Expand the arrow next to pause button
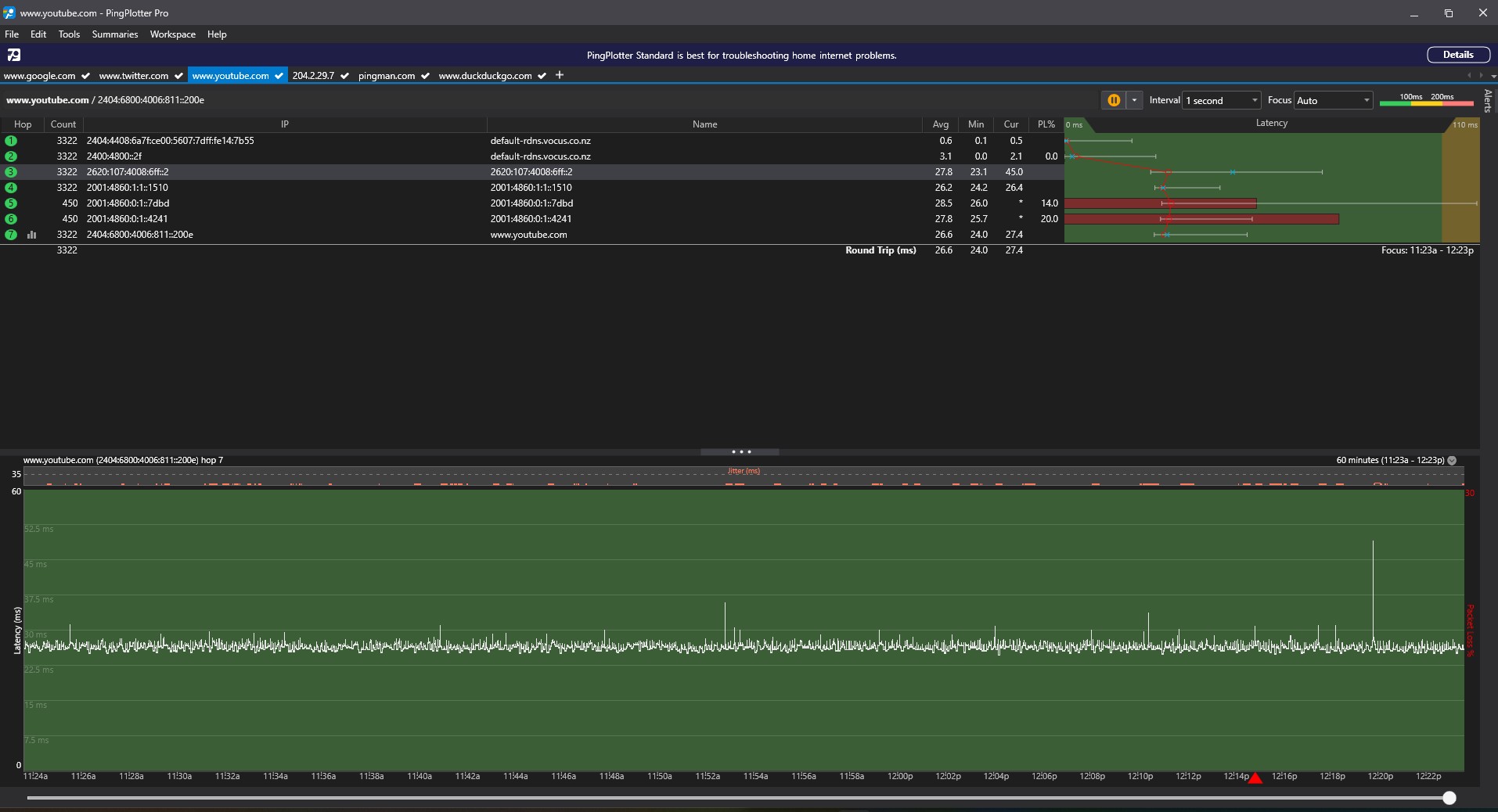 tap(1134, 100)
